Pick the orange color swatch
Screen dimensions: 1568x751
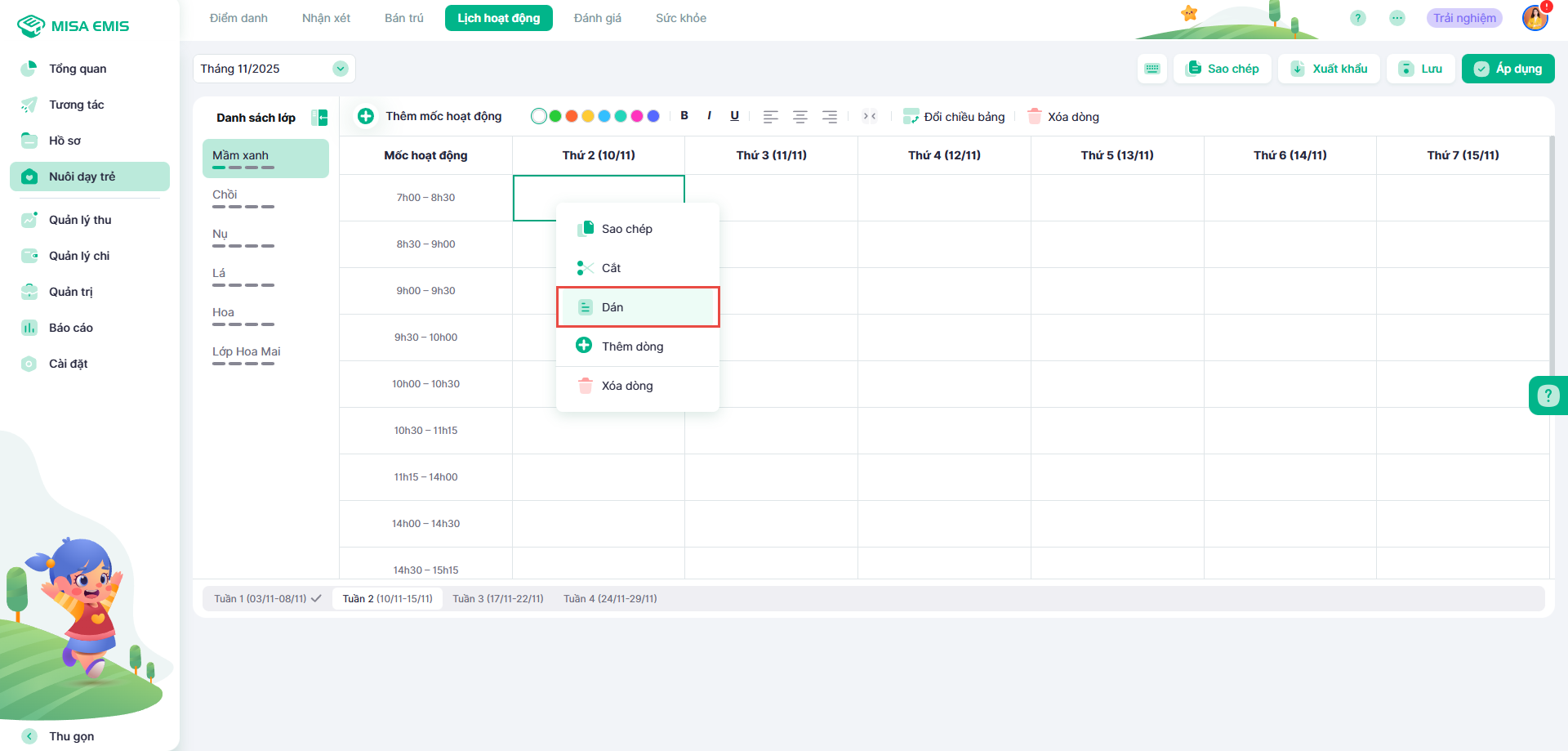click(x=572, y=116)
